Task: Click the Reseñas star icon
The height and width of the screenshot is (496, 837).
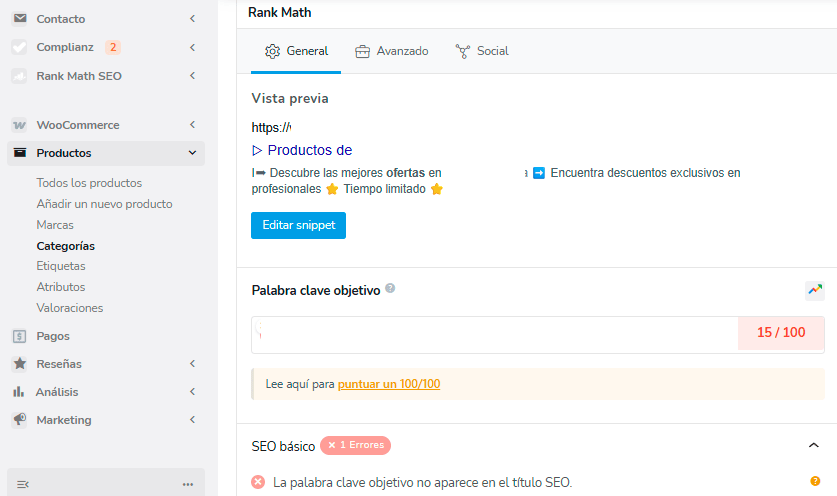Action: [20, 364]
